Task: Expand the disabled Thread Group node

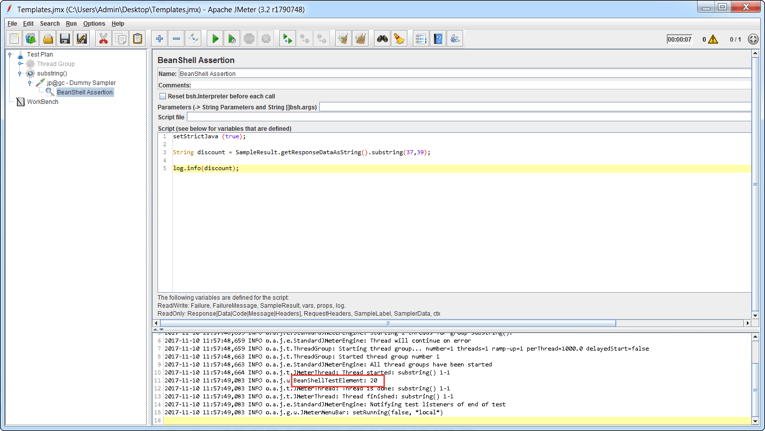Action: (x=20, y=64)
